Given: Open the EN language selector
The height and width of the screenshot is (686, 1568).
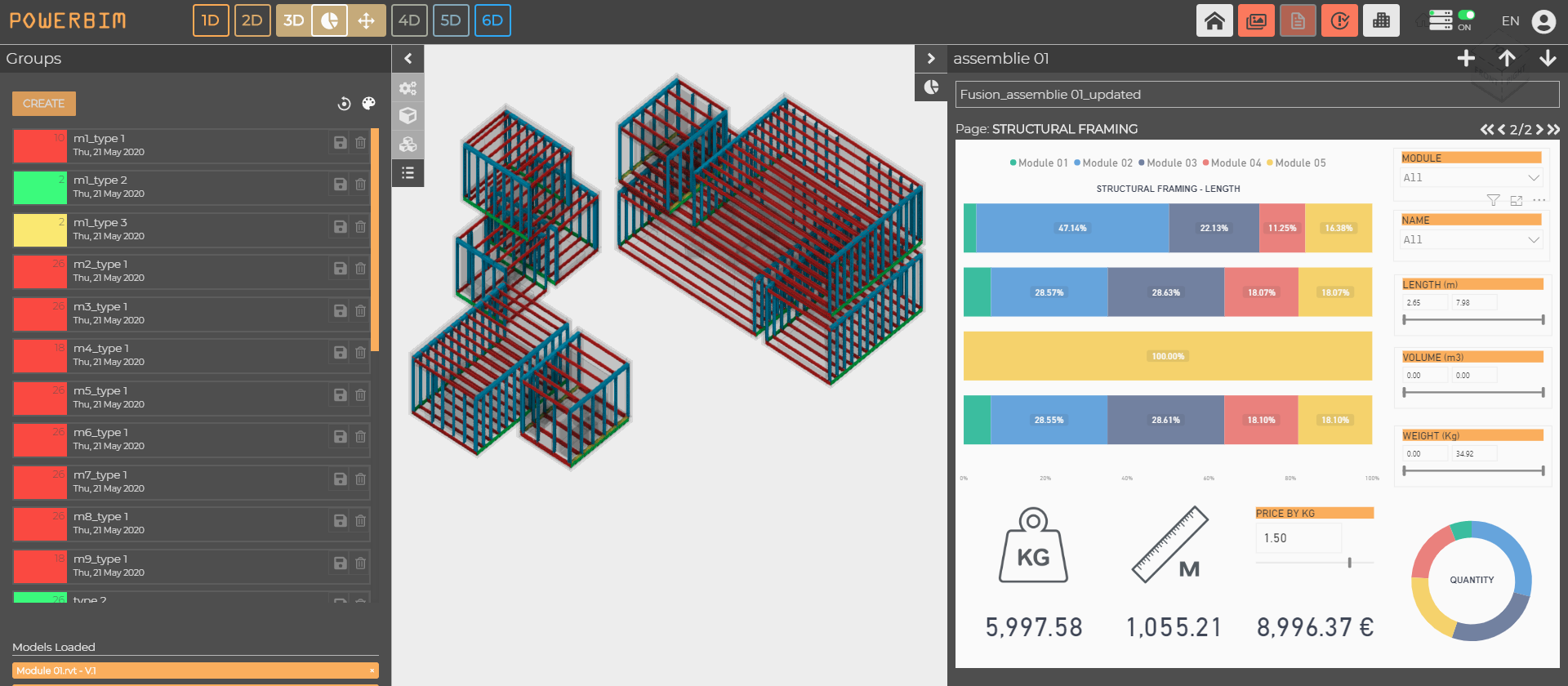Looking at the screenshot, I should coord(1511,21).
